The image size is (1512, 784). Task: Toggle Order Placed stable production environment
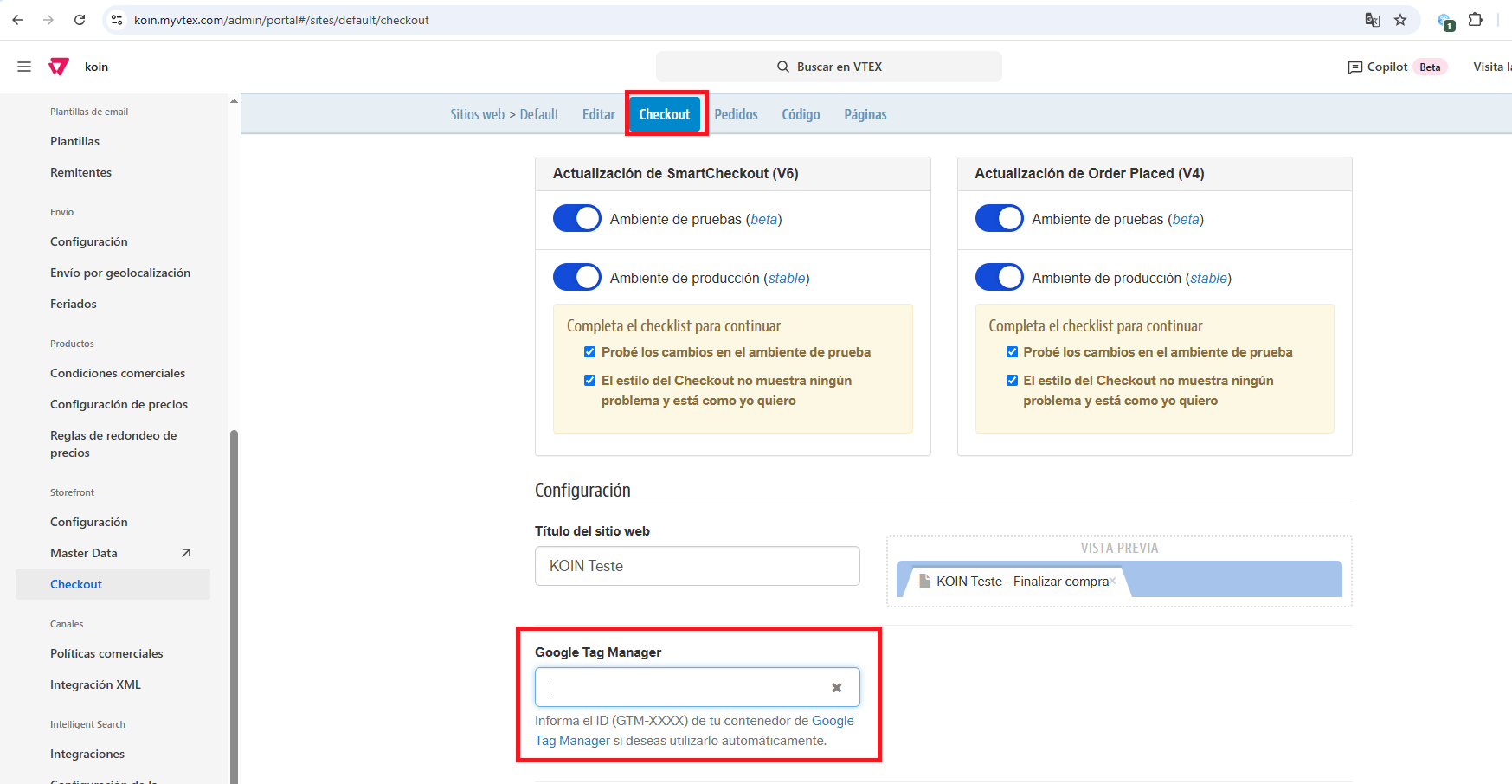(x=999, y=277)
